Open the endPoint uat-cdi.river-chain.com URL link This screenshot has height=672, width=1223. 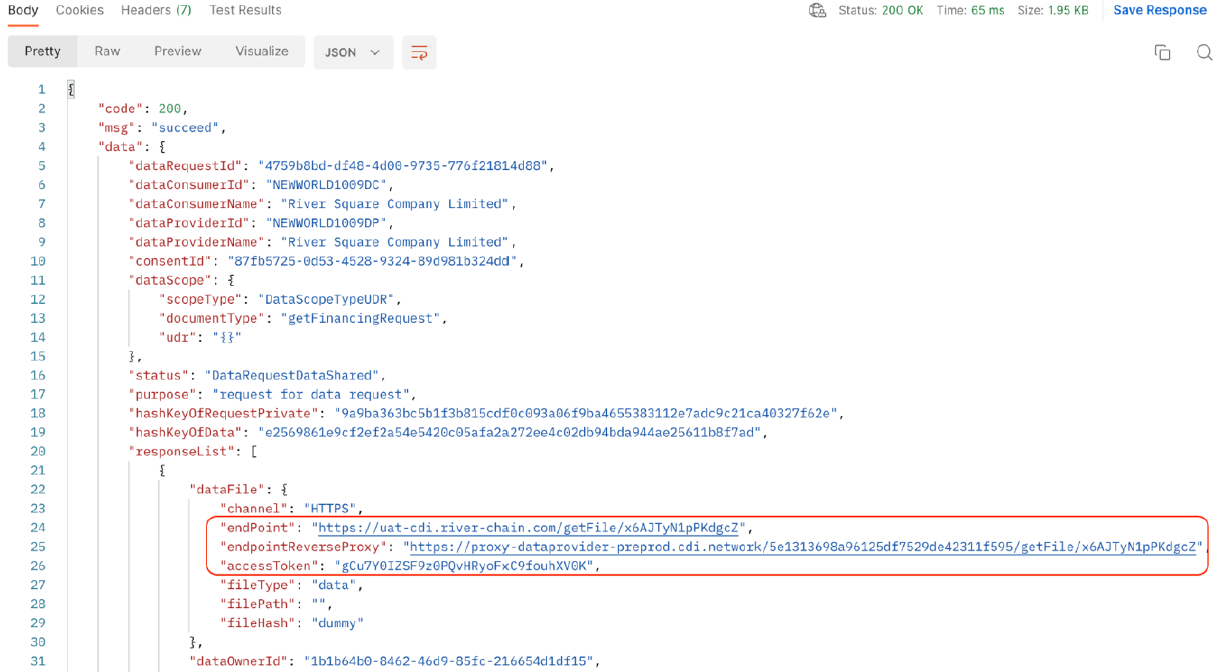tap(528, 528)
